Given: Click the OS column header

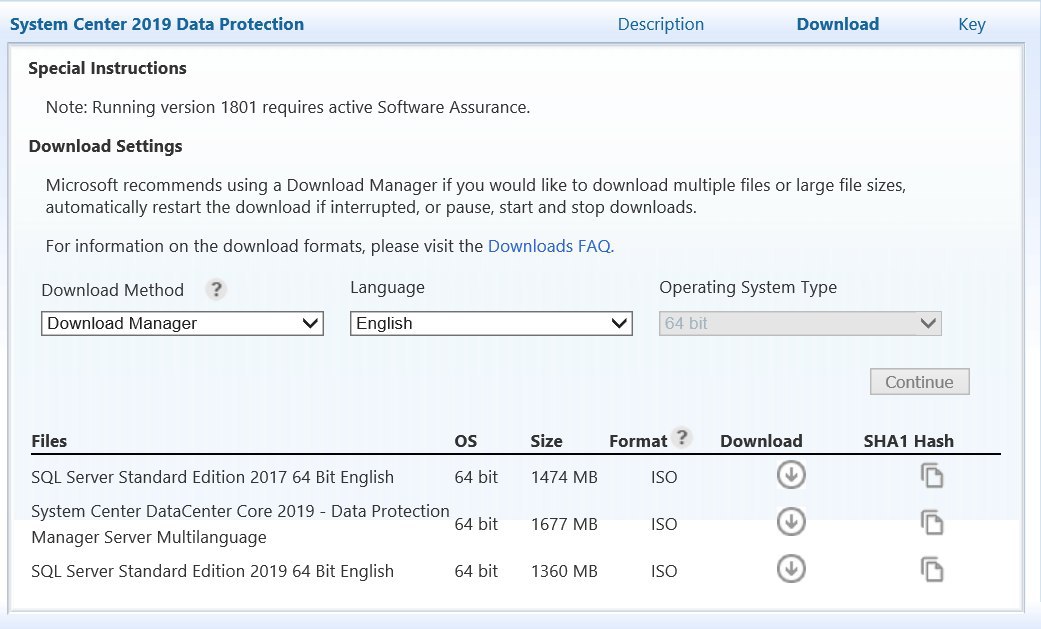Looking at the screenshot, I should pyautogui.click(x=465, y=441).
